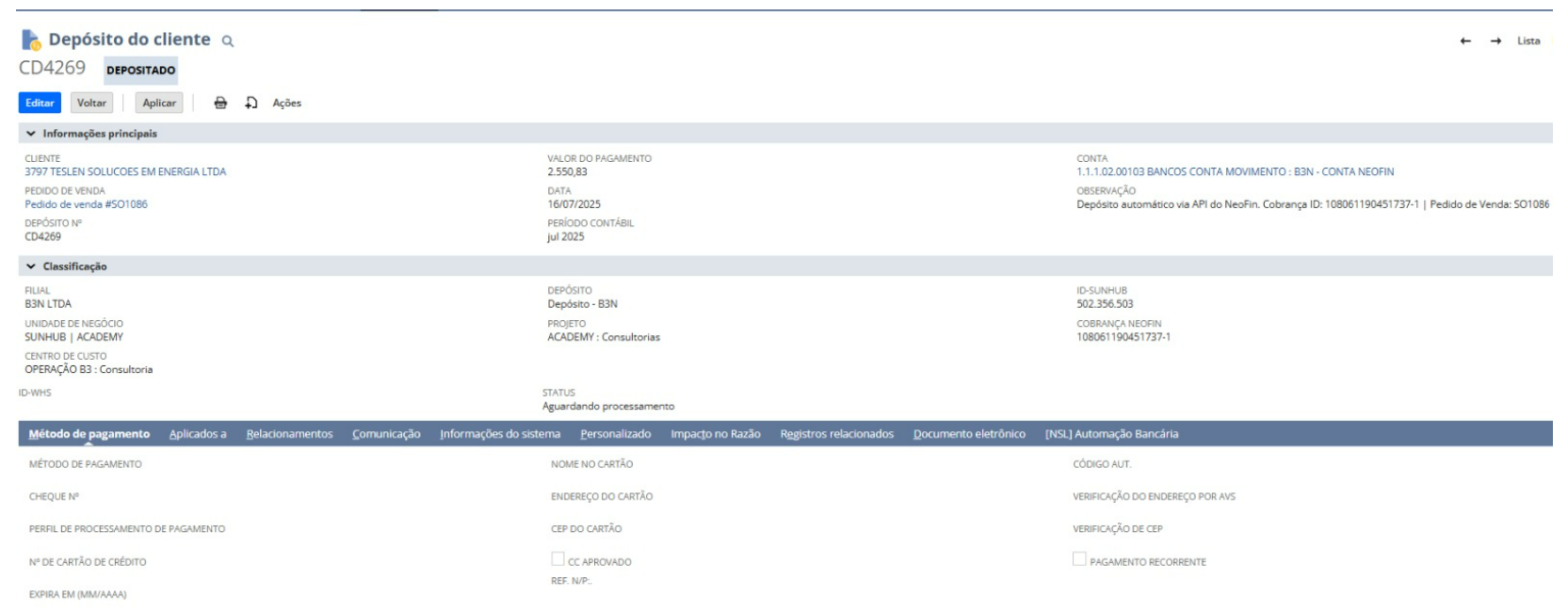The image size is (1568, 613).
Task: Click the Editar button
Action: pyautogui.click(x=40, y=104)
